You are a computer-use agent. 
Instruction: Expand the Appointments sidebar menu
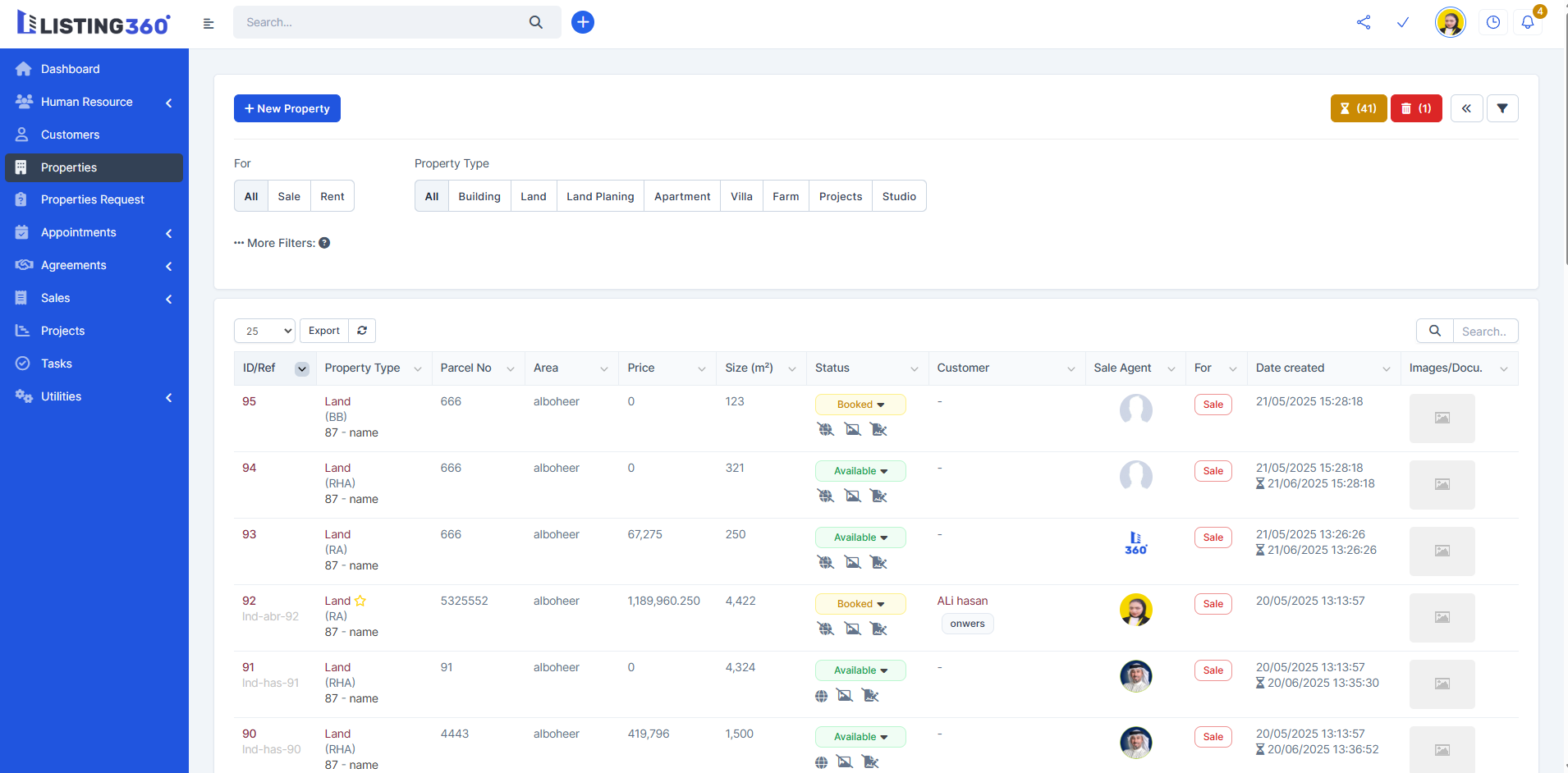(94, 232)
